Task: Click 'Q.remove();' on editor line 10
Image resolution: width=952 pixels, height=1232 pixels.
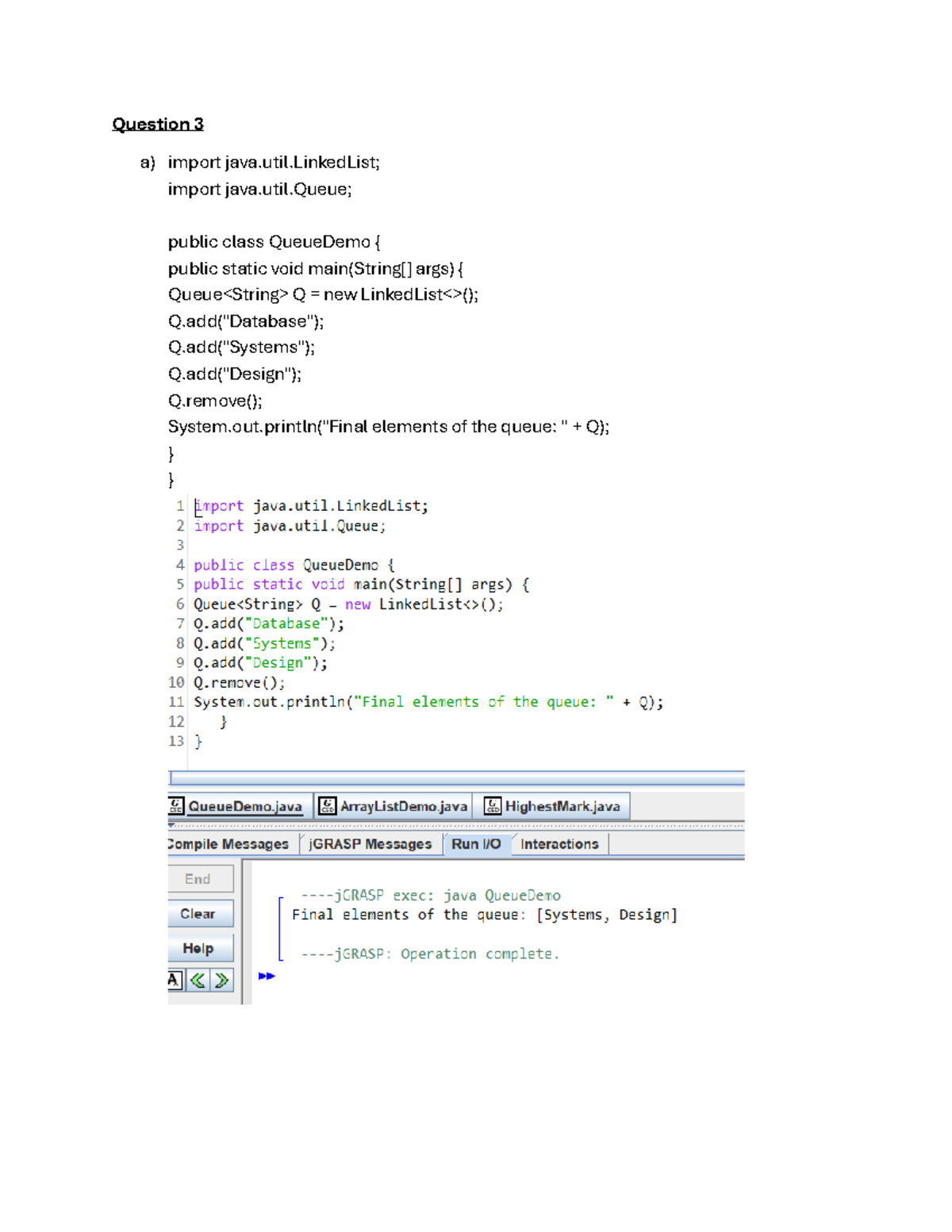Action: tap(239, 682)
